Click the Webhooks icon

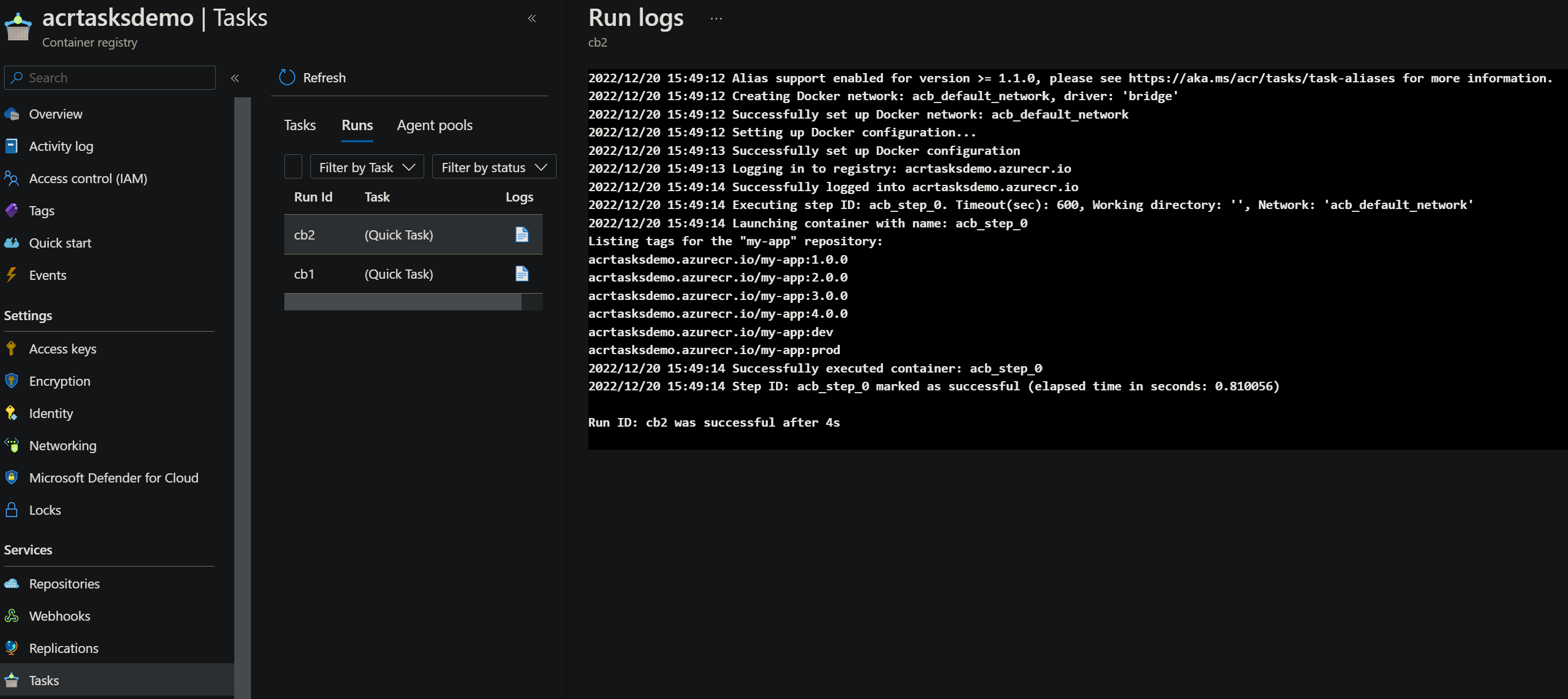click(12, 616)
